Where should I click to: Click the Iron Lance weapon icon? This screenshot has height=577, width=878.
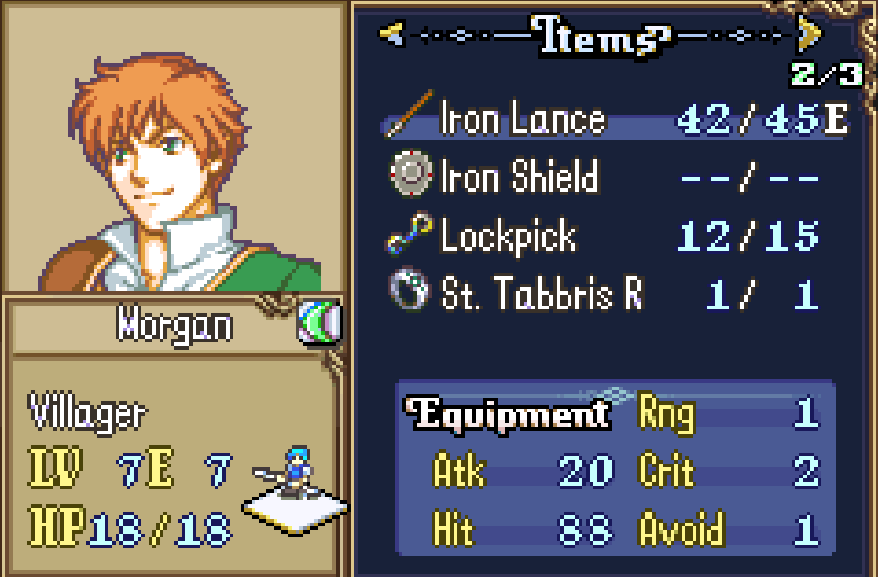click(x=410, y=114)
